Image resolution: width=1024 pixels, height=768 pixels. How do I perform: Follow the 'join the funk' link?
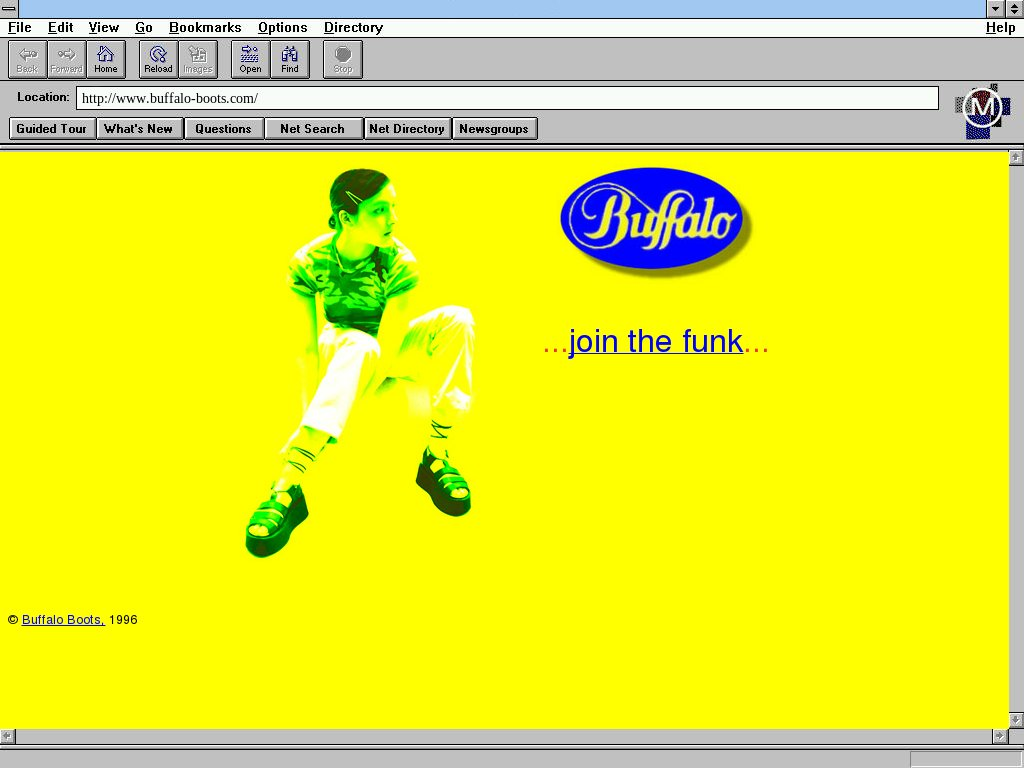point(655,342)
